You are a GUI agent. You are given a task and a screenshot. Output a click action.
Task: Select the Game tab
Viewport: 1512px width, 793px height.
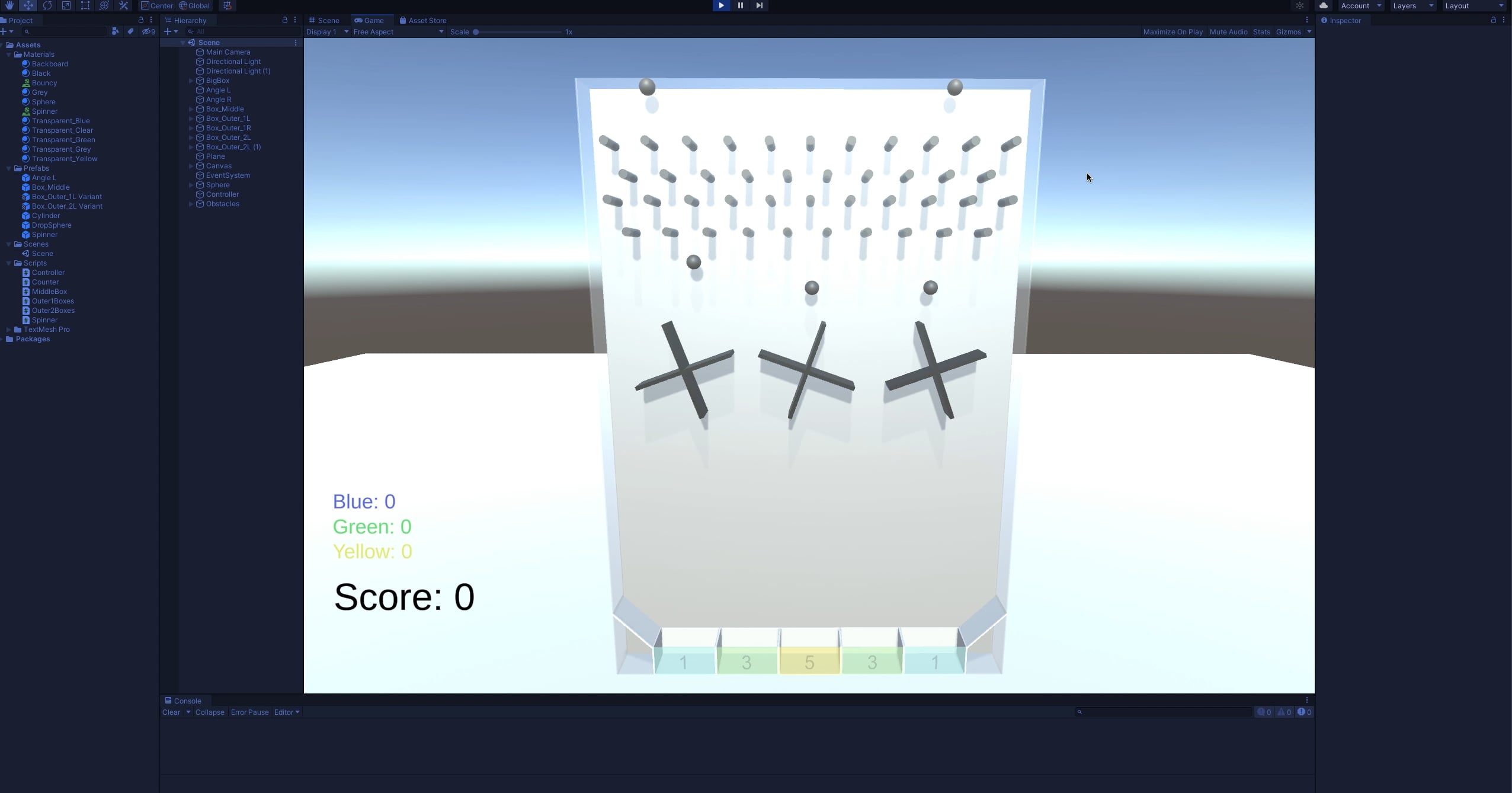[371, 20]
